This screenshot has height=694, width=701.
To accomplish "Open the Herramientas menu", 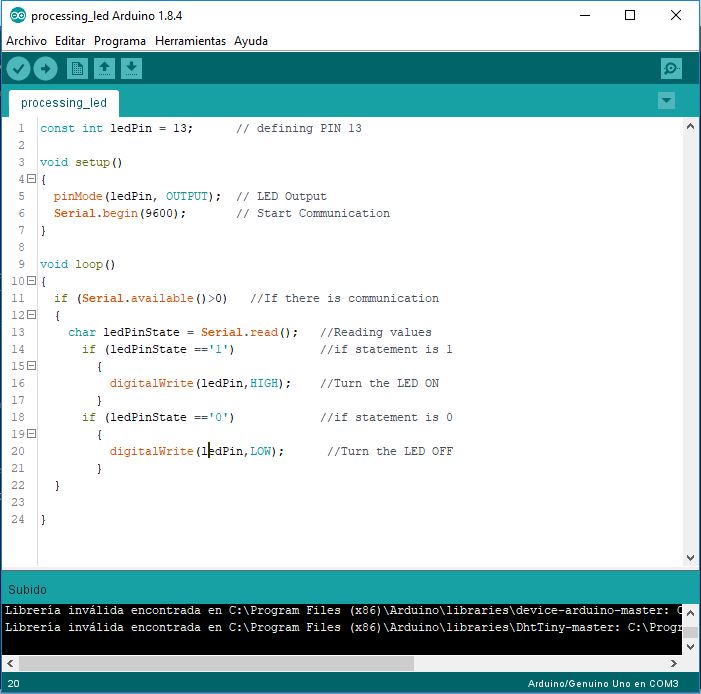I will (190, 41).
